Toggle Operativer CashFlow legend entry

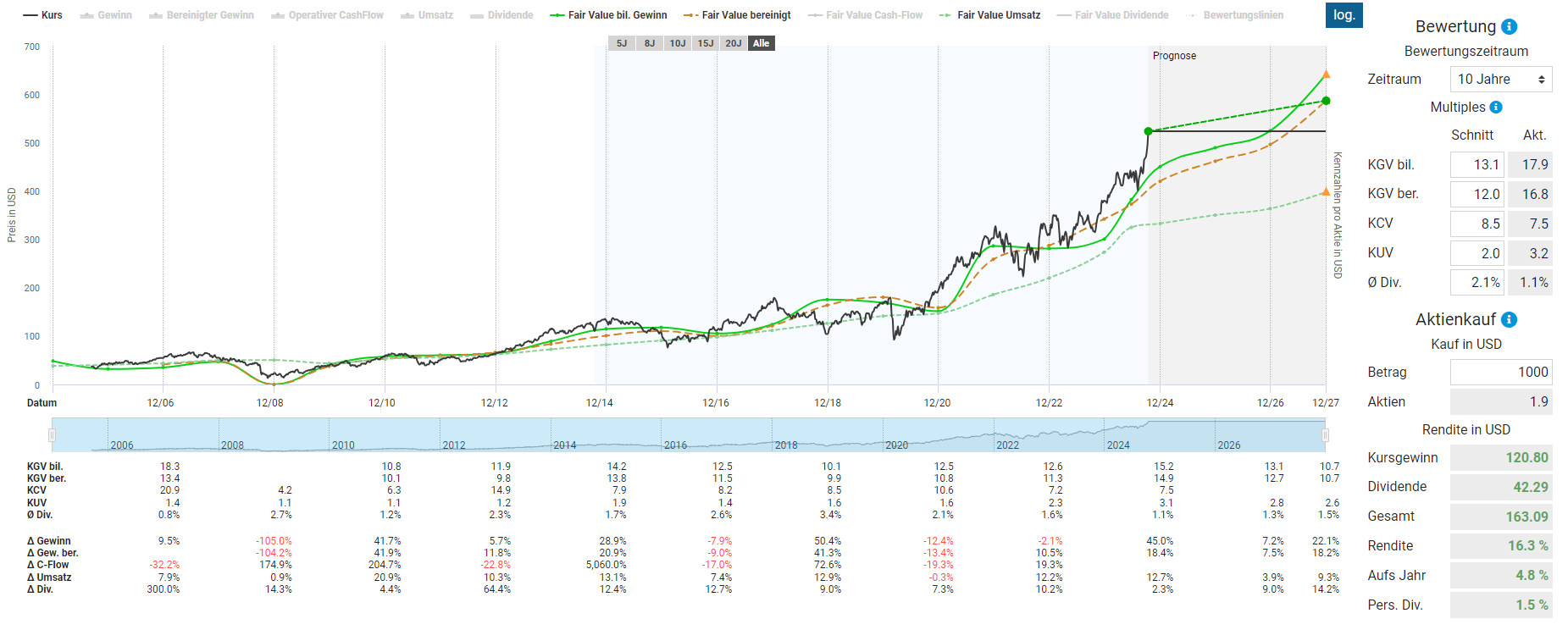click(327, 15)
